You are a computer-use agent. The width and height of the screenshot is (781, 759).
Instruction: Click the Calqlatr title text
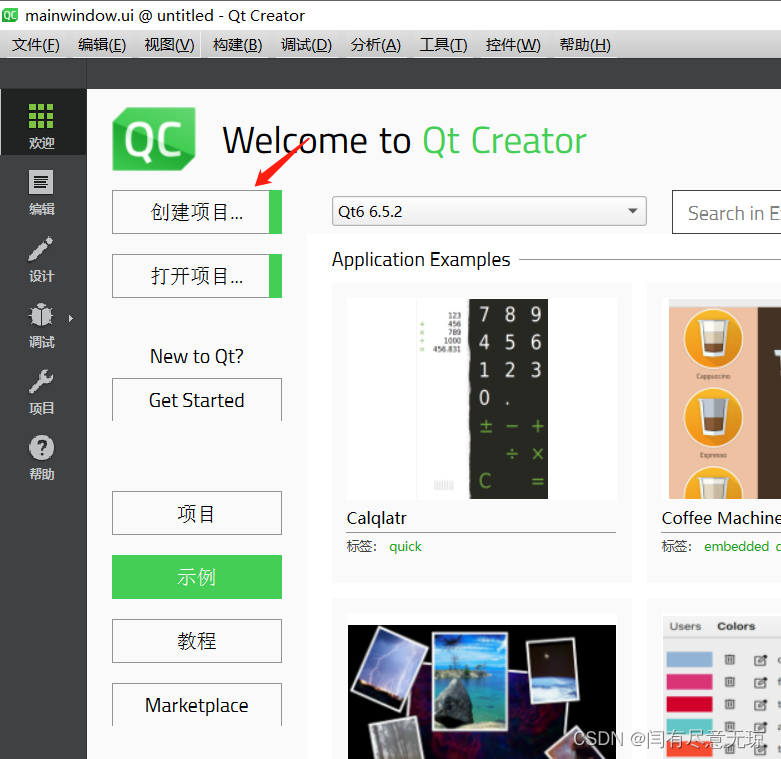click(377, 518)
